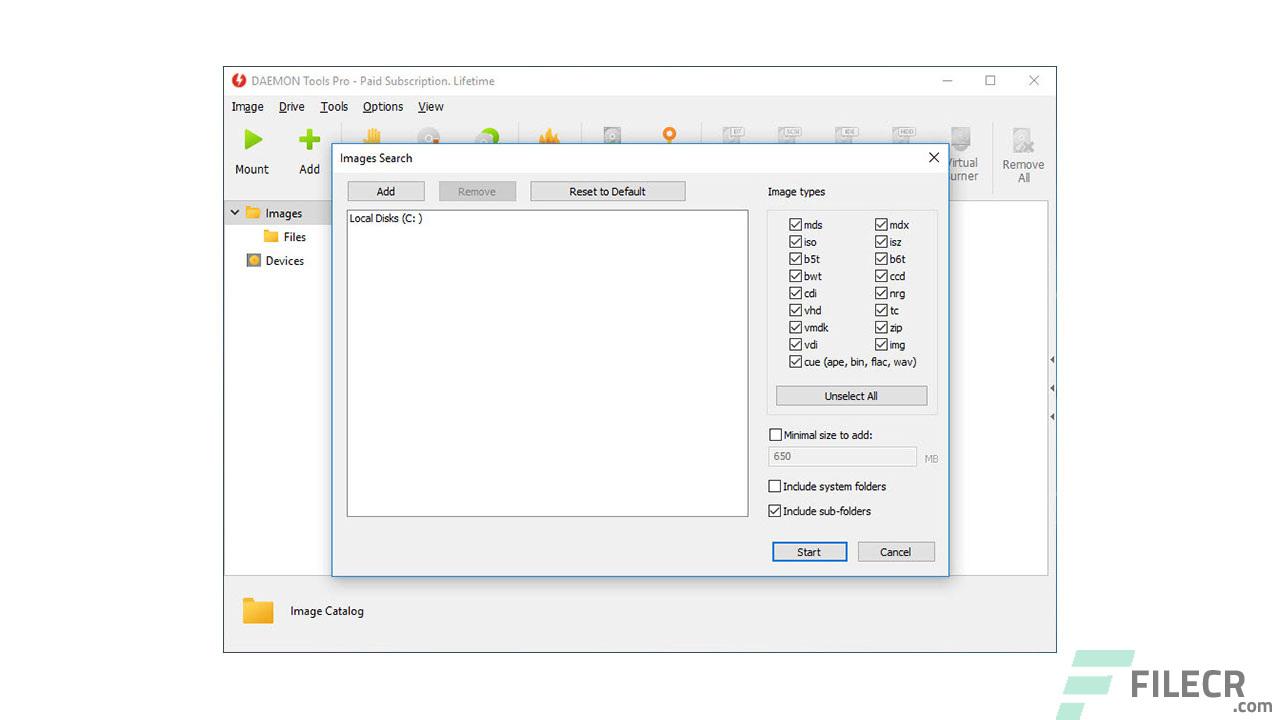
Task: Click the Cancel button
Action: pyautogui.click(x=896, y=552)
